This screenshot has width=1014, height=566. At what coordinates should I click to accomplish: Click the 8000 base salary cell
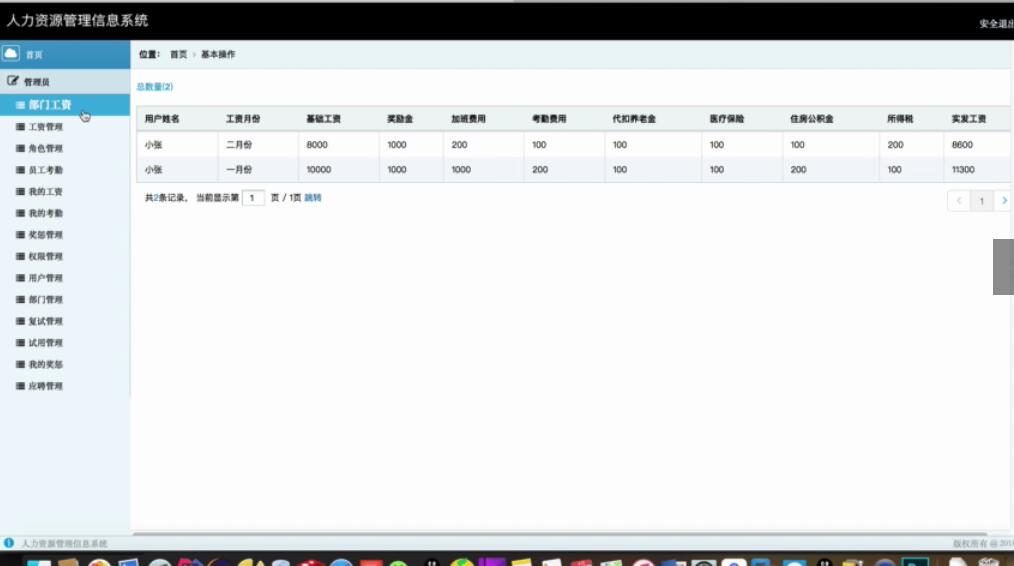click(x=317, y=145)
